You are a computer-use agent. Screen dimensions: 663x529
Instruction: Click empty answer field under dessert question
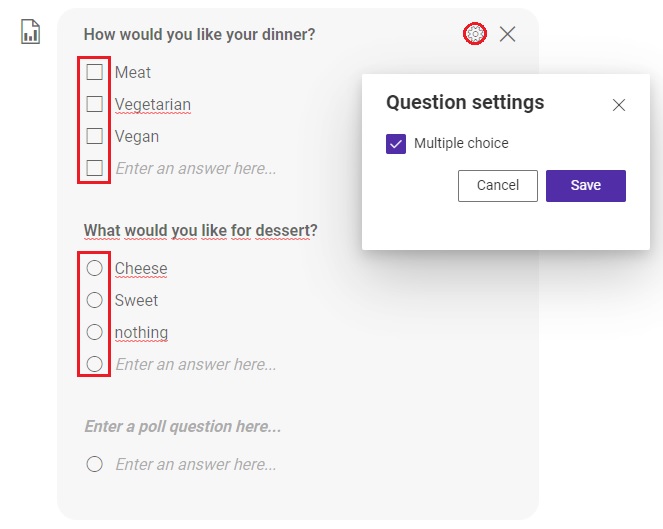(x=196, y=364)
